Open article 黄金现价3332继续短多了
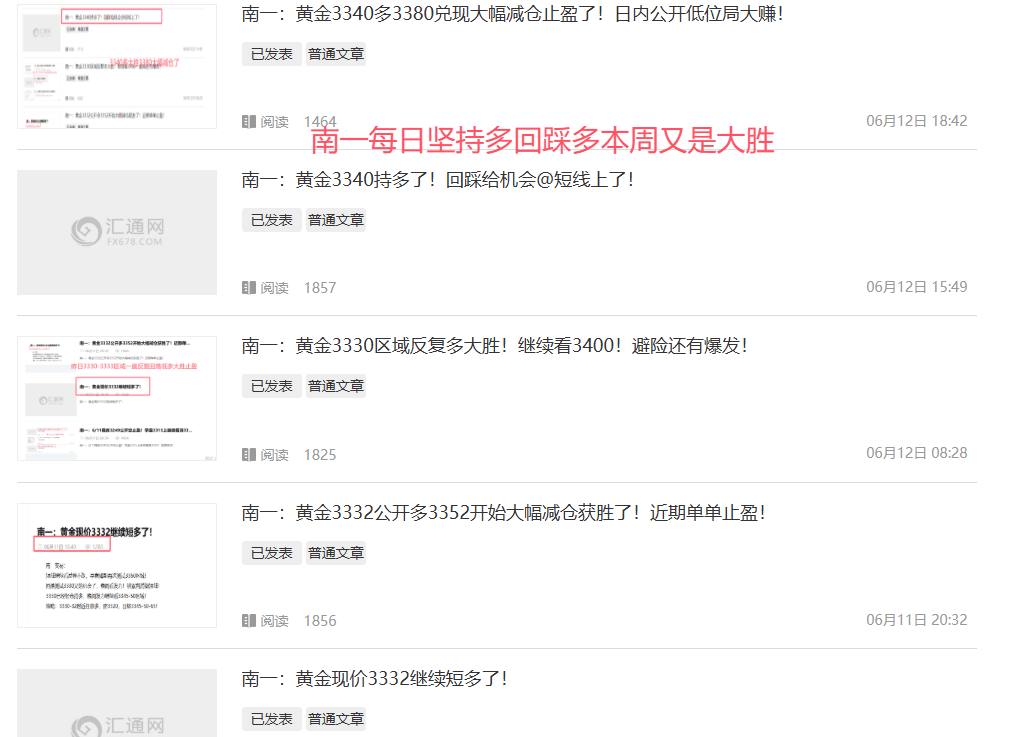Viewport: 1009px width, 737px height. (375, 678)
